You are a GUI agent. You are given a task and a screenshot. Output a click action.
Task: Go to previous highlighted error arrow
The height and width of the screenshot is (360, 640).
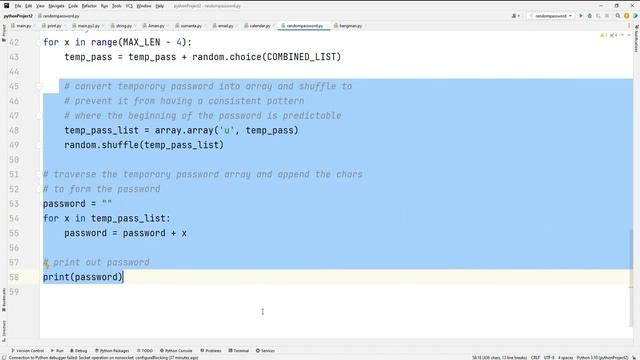[622, 36]
